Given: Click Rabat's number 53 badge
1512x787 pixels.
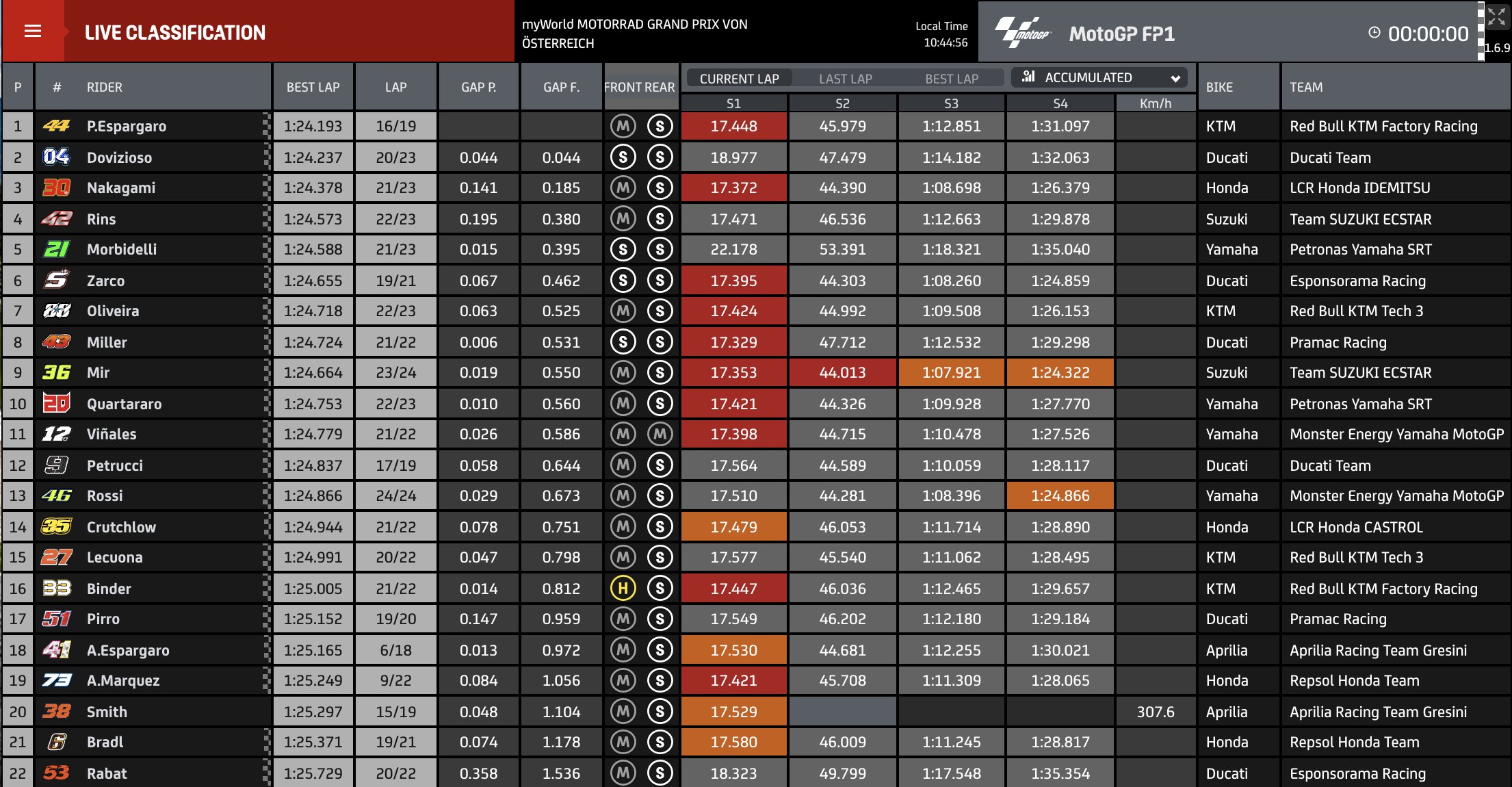Looking at the screenshot, I should pos(57,773).
